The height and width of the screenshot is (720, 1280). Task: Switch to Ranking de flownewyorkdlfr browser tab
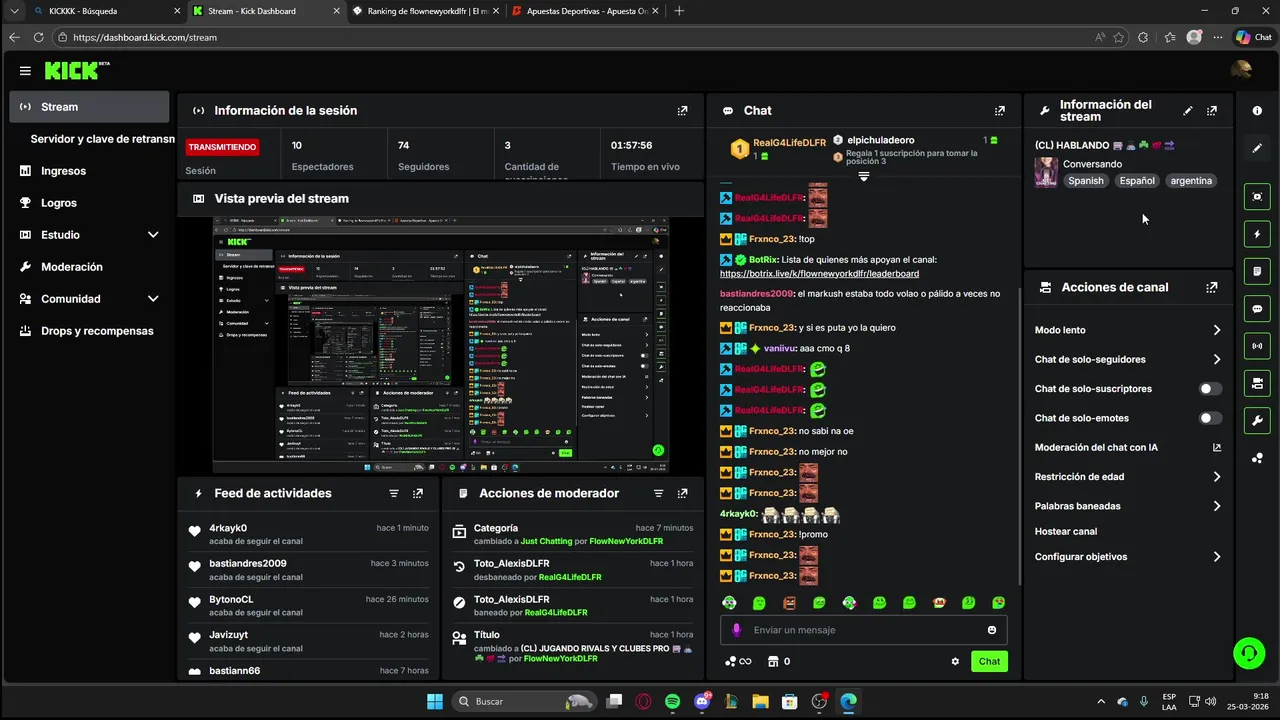coord(425,11)
